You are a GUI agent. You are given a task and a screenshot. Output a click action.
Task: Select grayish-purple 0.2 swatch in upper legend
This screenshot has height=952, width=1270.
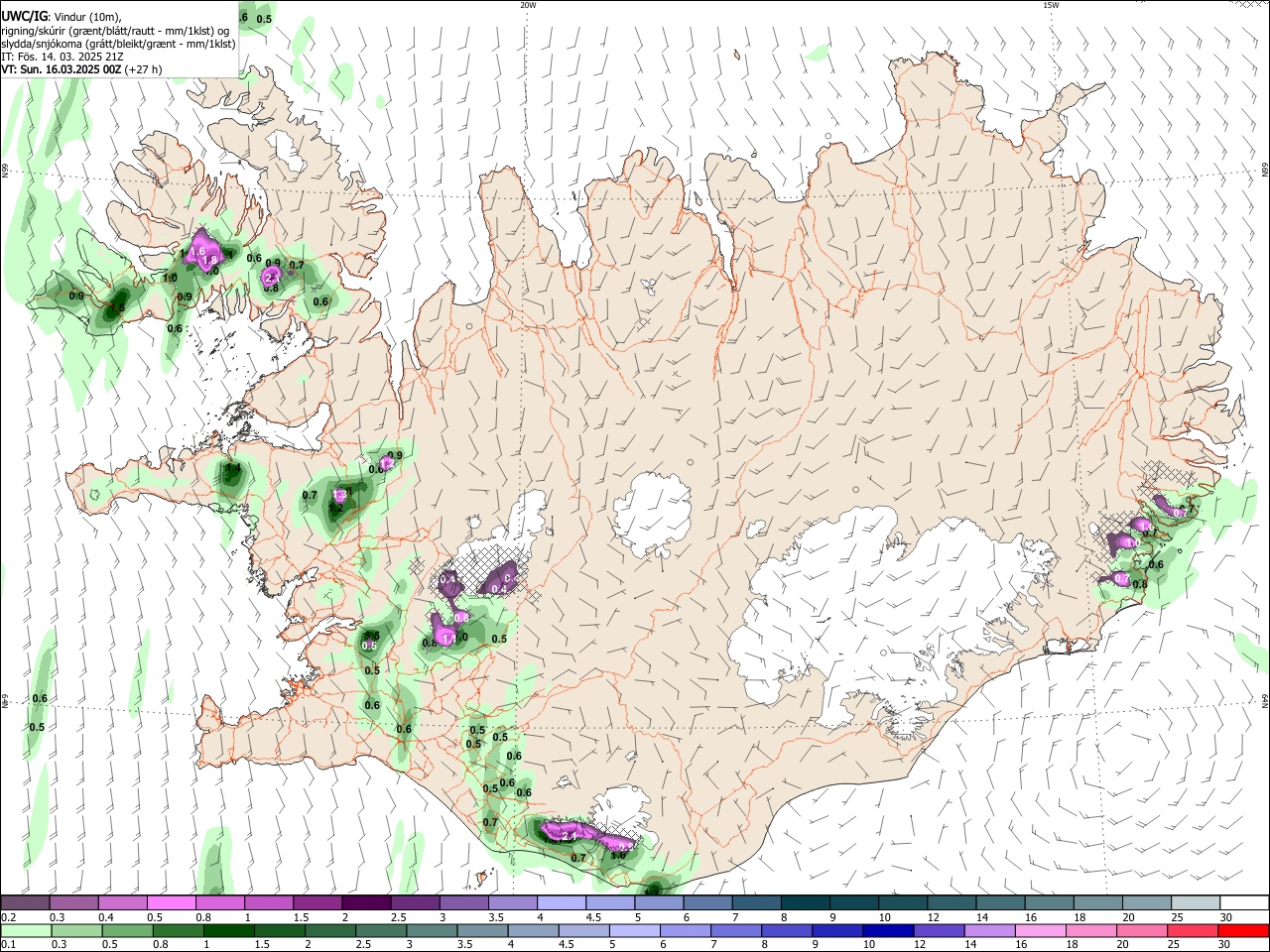tap(25, 903)
